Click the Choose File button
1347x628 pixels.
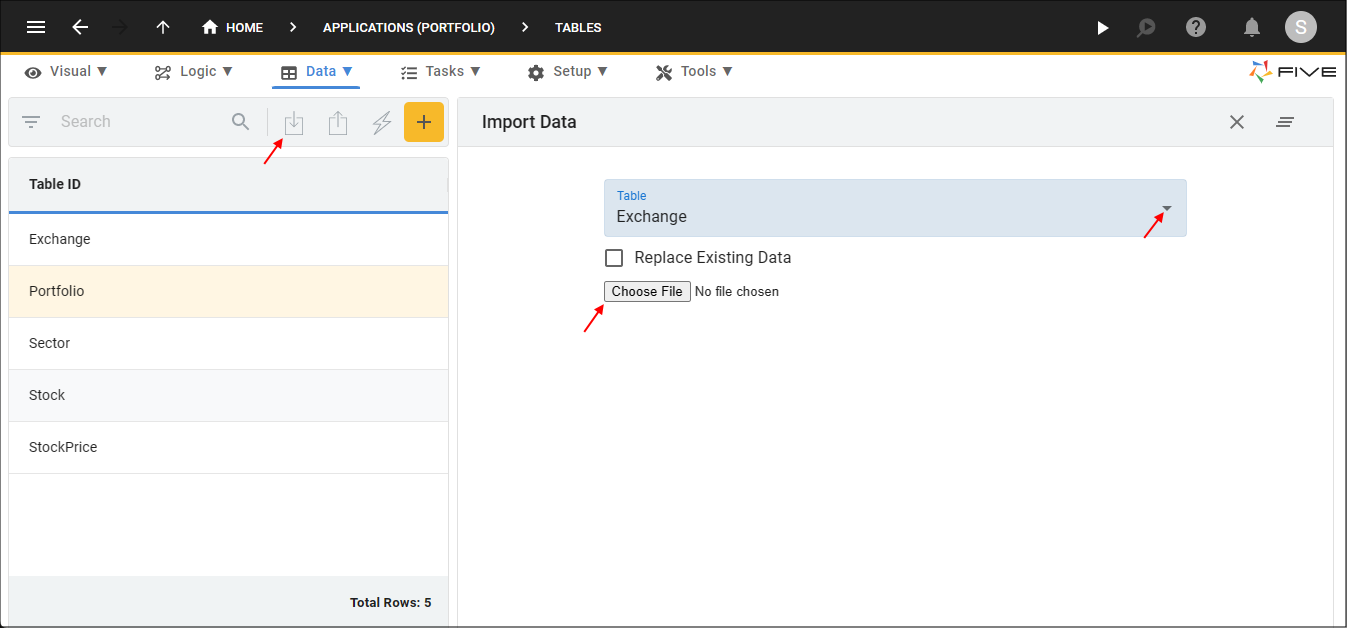647,291
